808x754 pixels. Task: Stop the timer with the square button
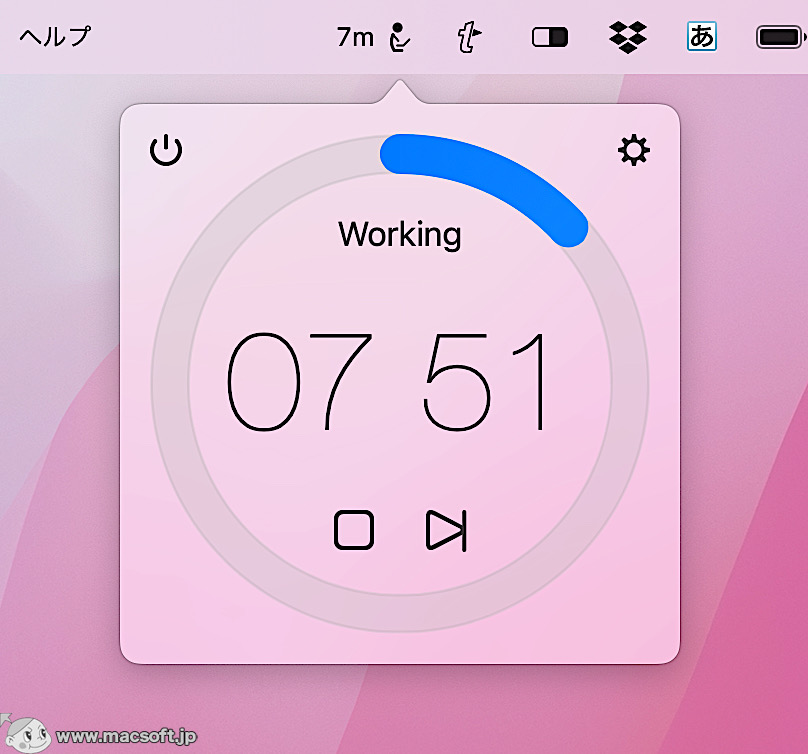pos(354,530)
